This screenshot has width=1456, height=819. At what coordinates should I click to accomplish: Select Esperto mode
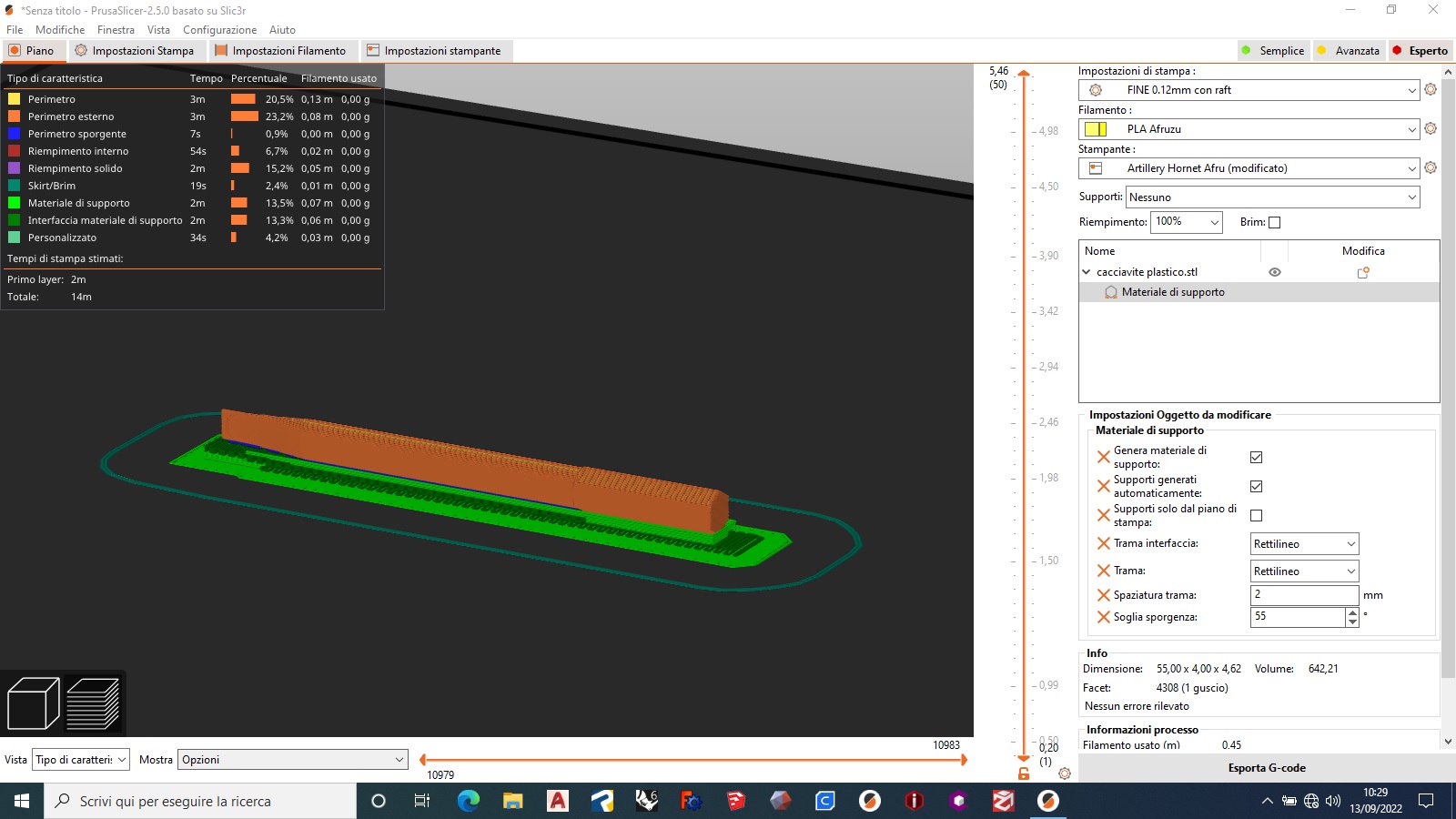(x=1420, y=51)
